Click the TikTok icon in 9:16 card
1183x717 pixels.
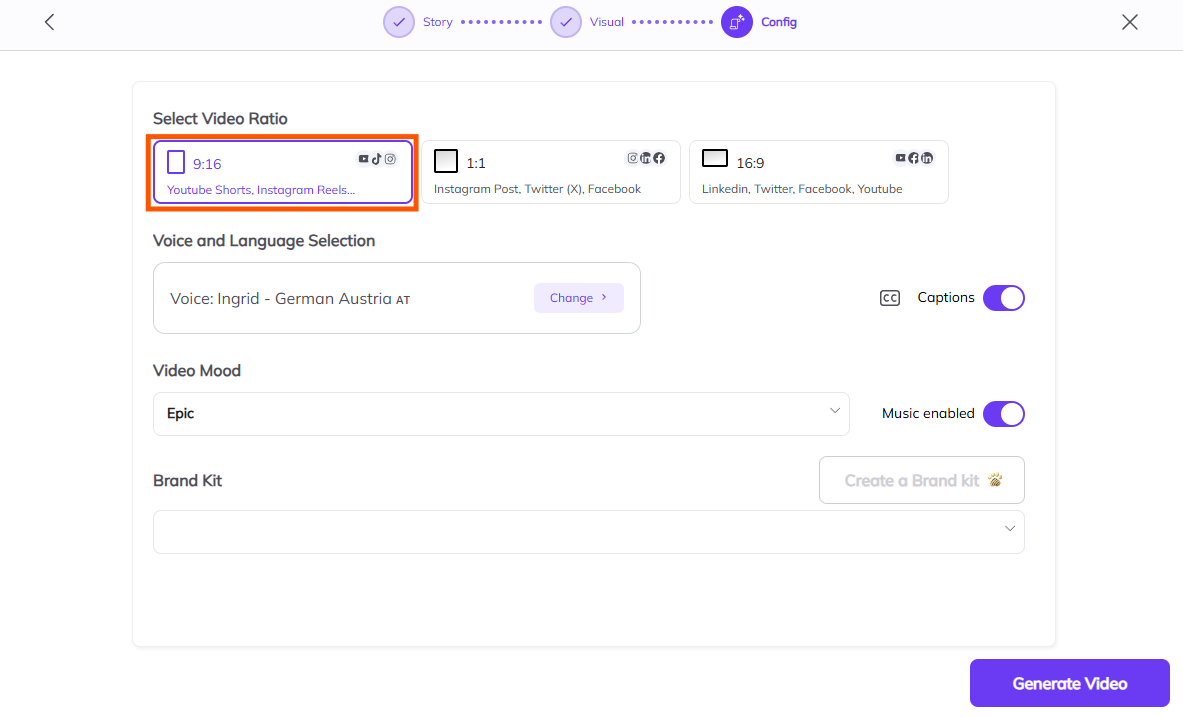376,158
